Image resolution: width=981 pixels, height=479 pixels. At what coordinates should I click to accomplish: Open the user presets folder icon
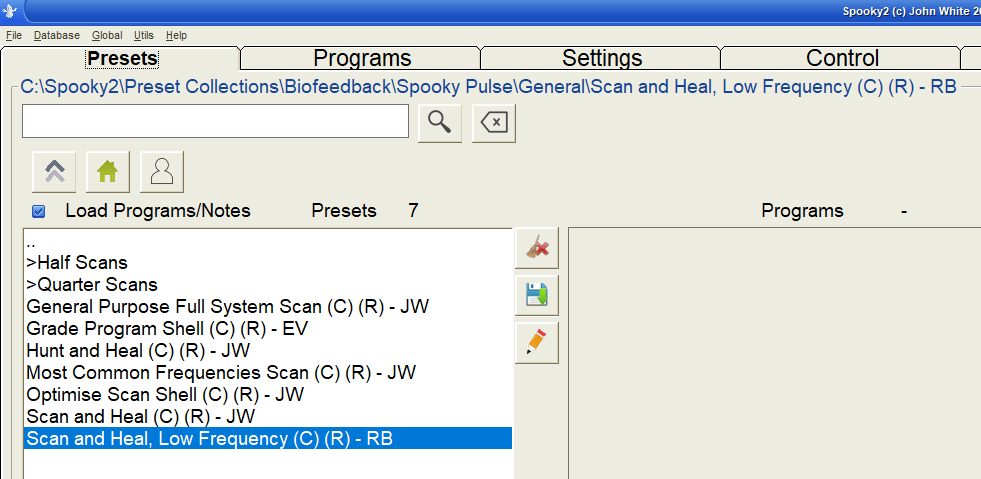point(162,172)
